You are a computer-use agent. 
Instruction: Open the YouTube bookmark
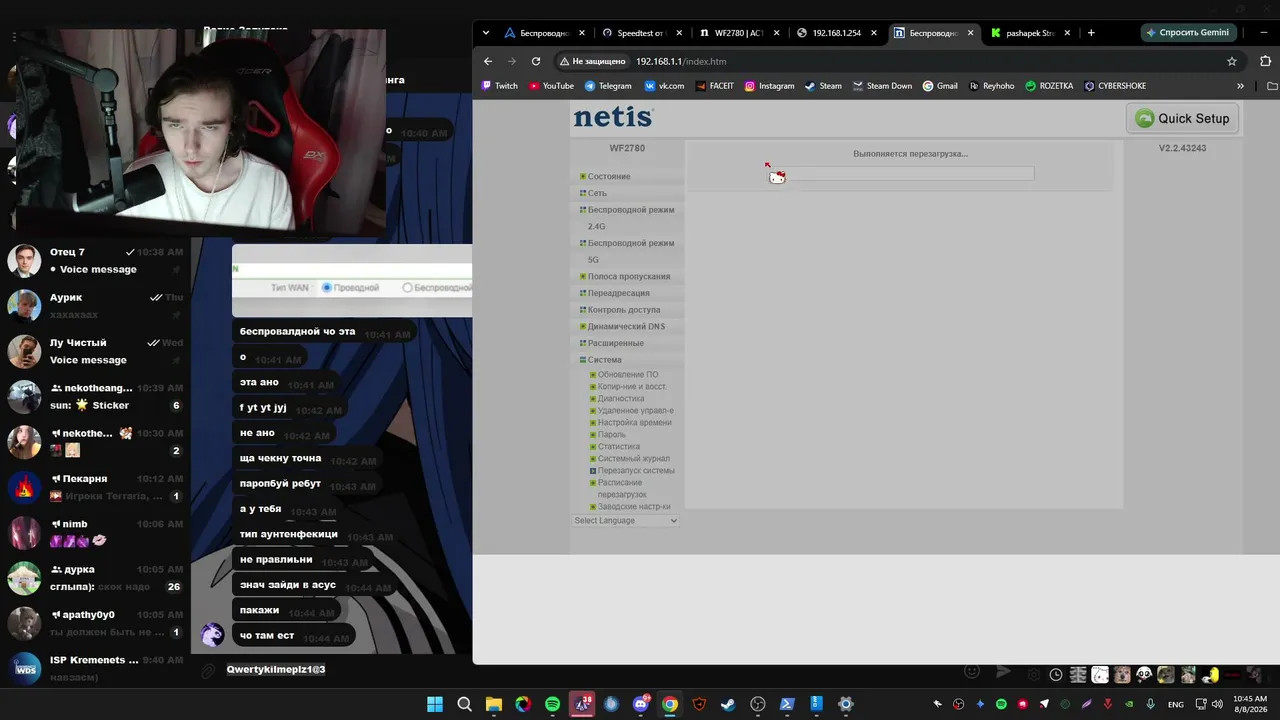[551, 86]
